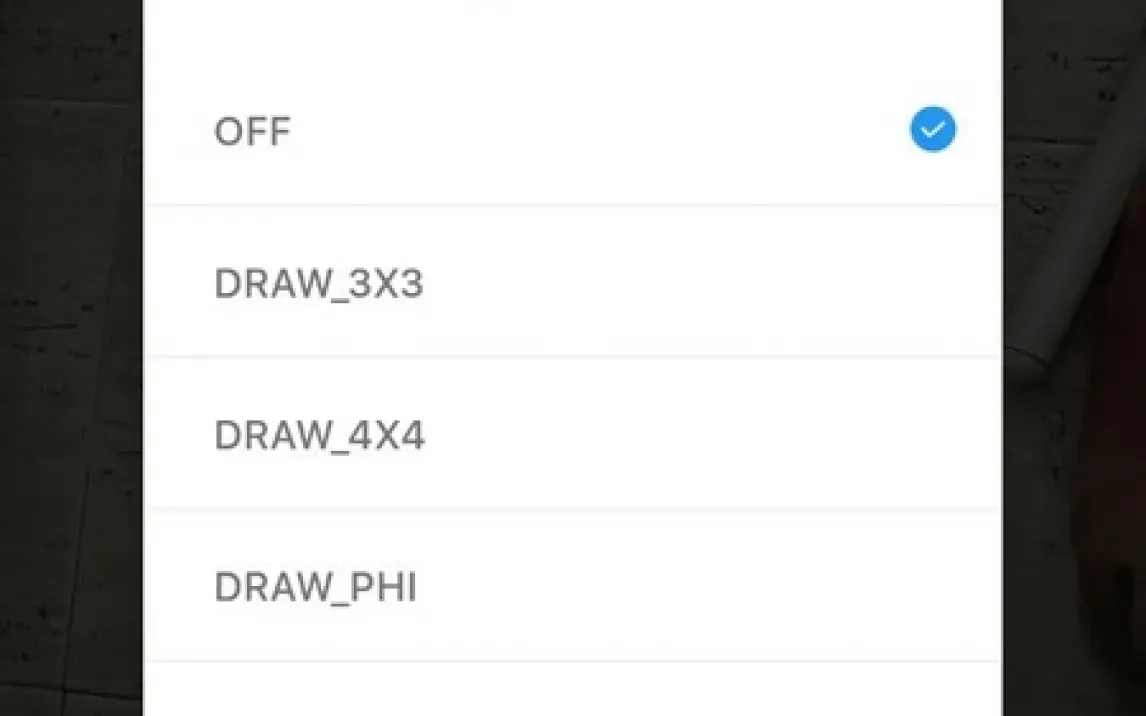Image resolution: width=1146 pixels, height=716 pixels.
Task: Select the DRAW_PHI golden ratio option
Action: pos(573,586)
